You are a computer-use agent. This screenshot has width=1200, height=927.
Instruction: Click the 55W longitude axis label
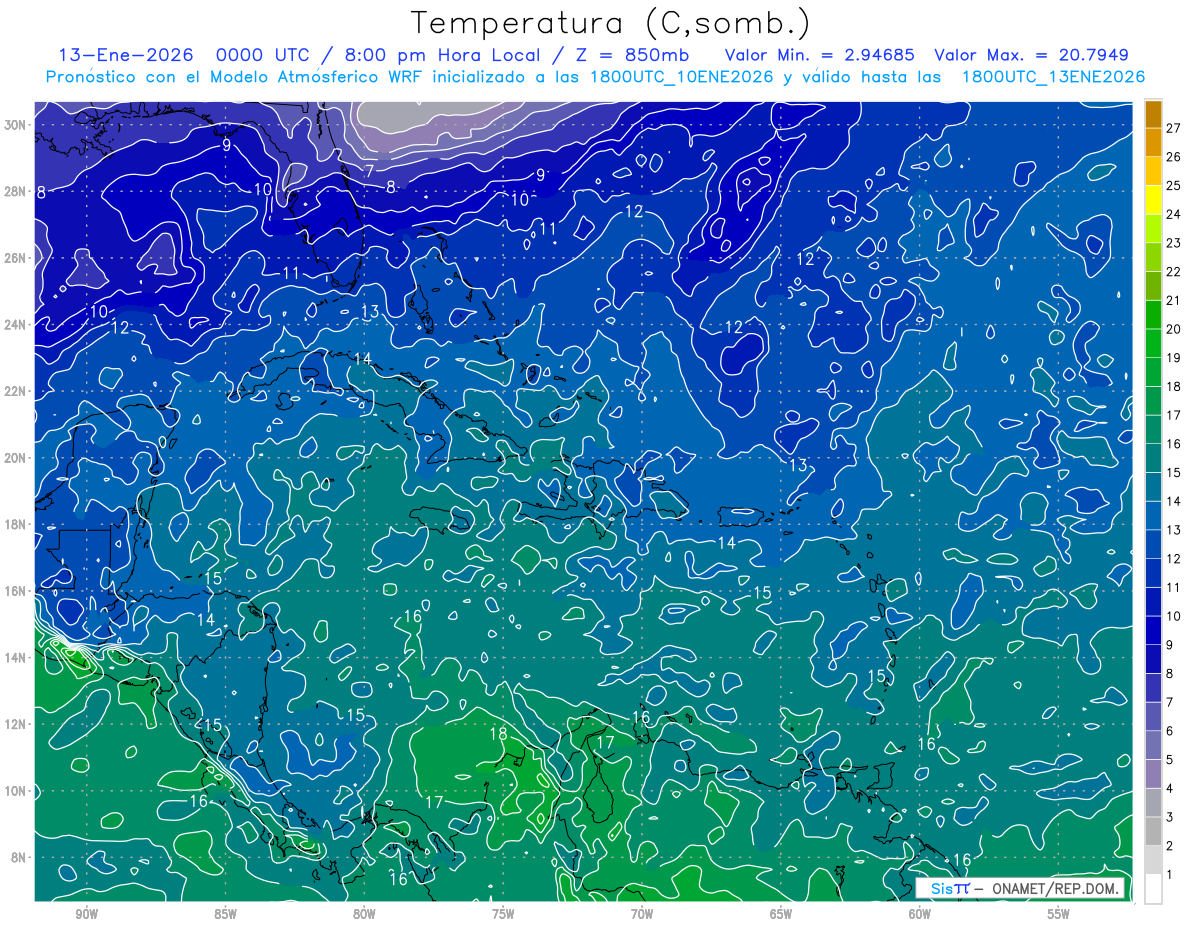(1059, 915)
